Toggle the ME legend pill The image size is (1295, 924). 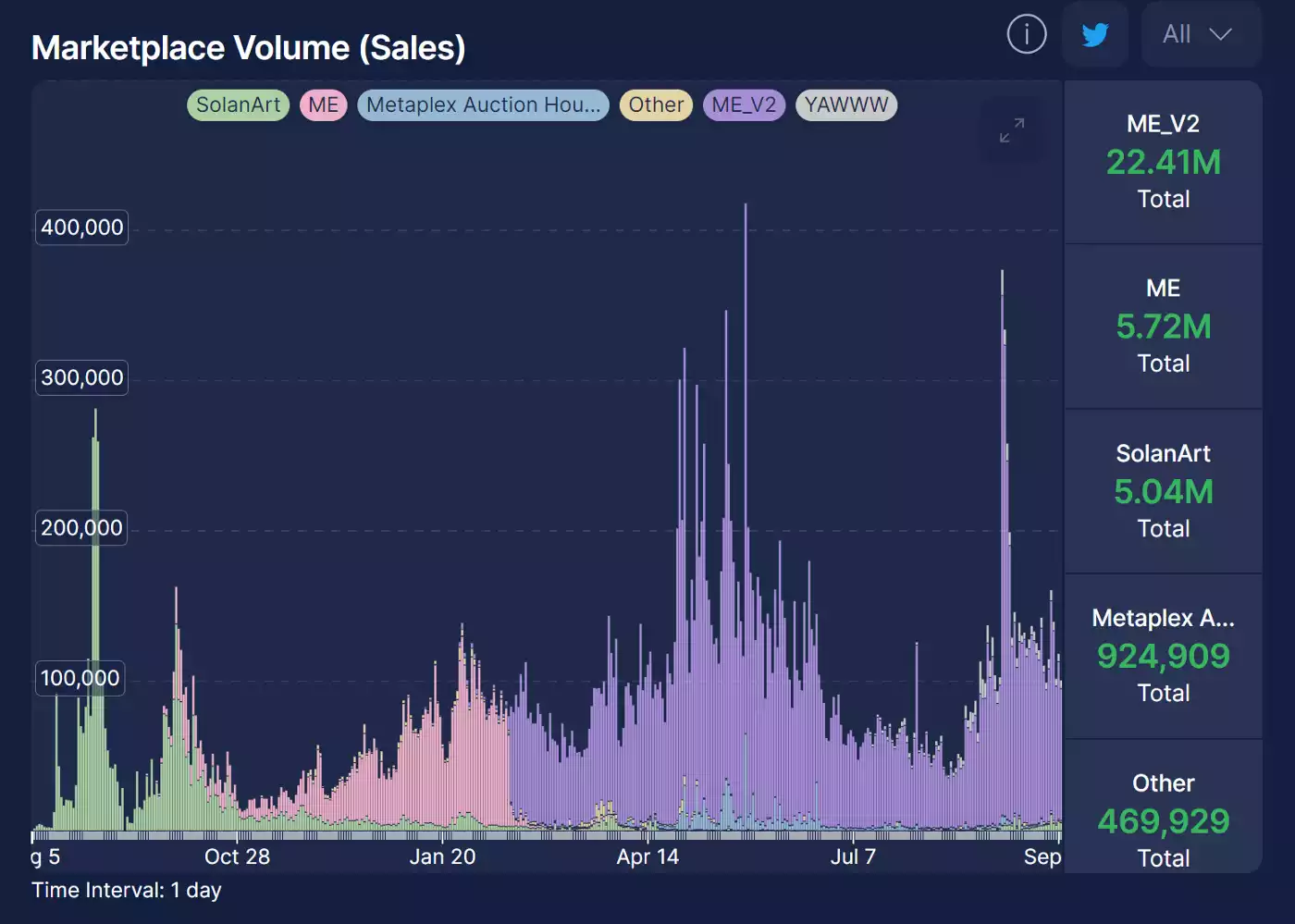pyautogui.click(x=323, y=105)
